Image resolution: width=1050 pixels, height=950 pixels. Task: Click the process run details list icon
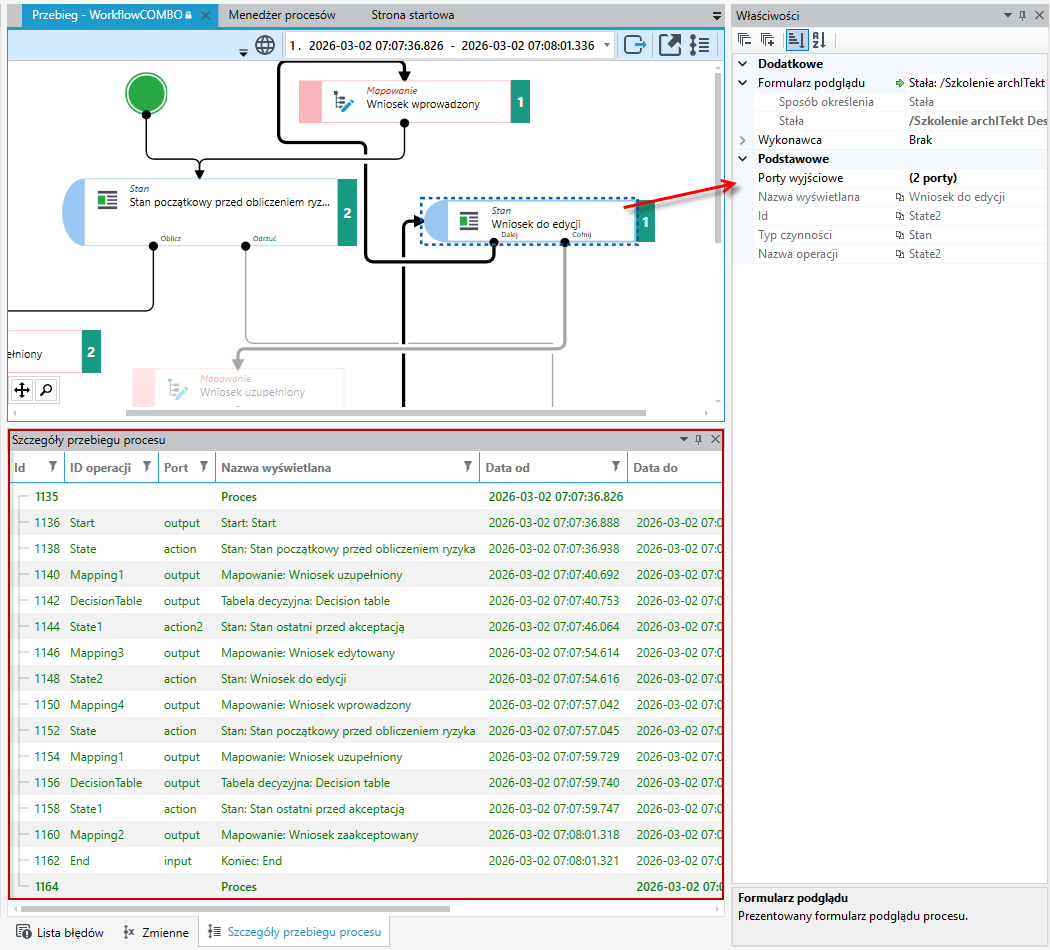point(700,45)
